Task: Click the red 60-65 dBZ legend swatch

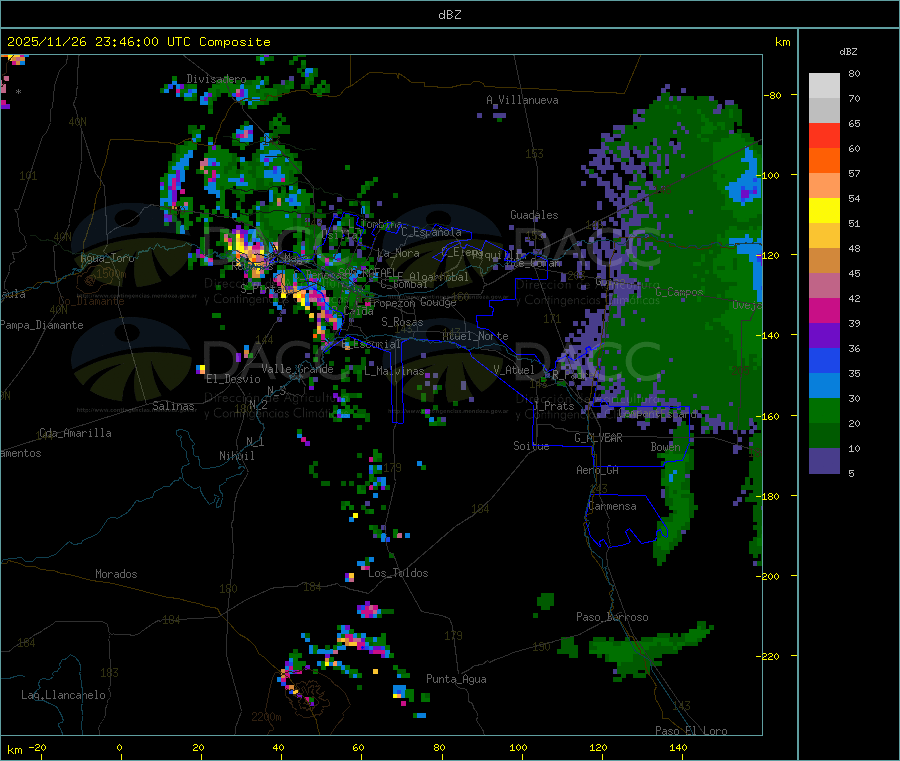Action: click(824, 135)
